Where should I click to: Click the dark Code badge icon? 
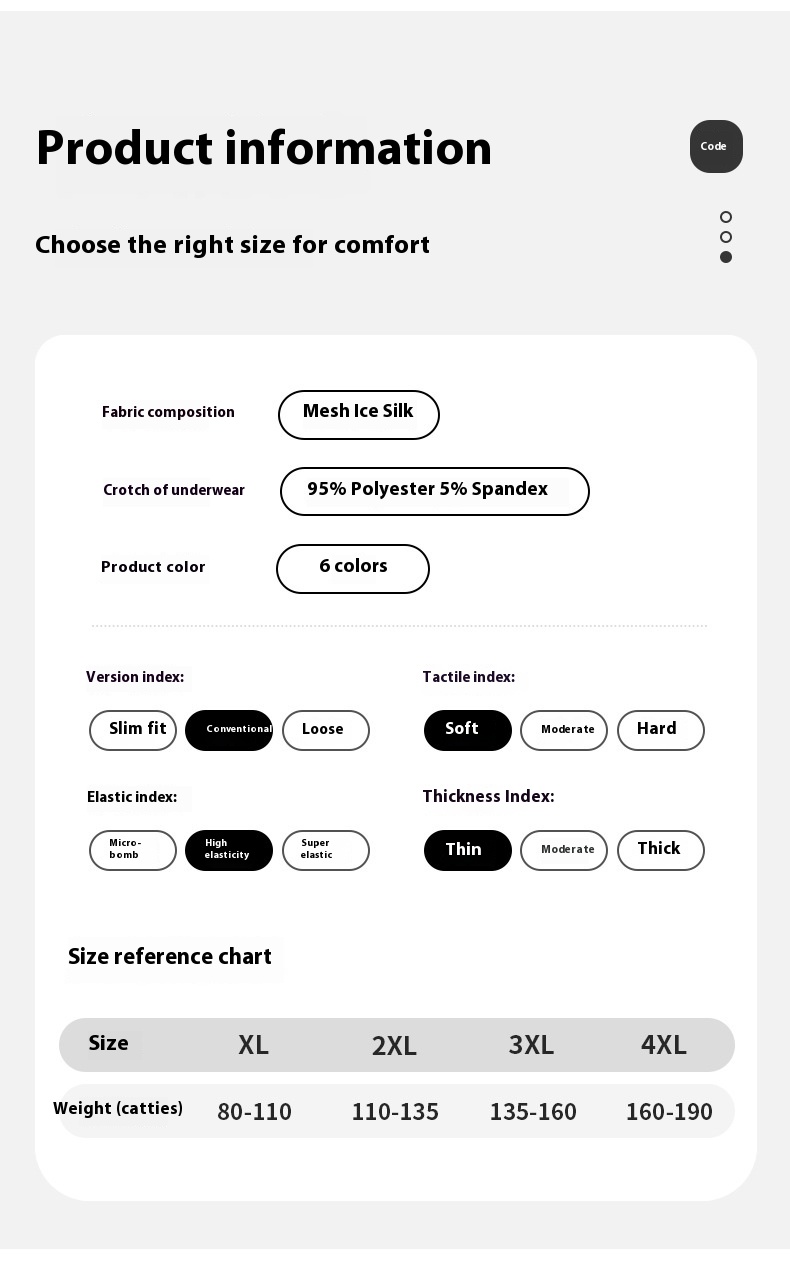tap(716, 147)
